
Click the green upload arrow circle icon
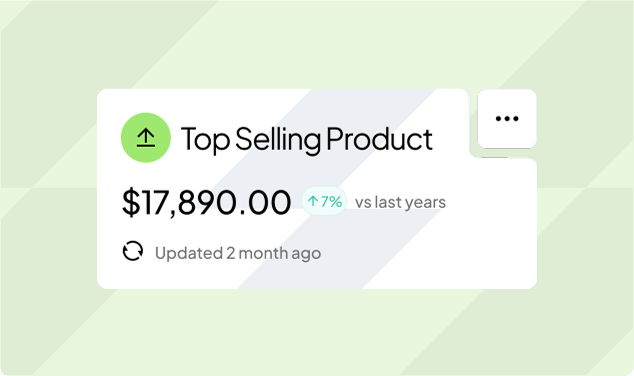146,138
